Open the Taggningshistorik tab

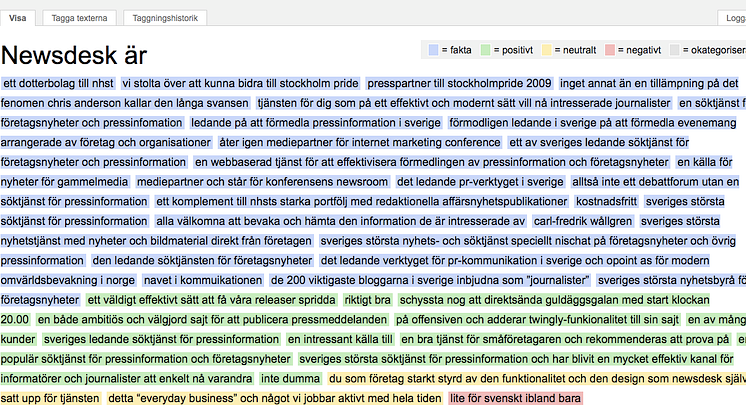click(x=165, y=18)
